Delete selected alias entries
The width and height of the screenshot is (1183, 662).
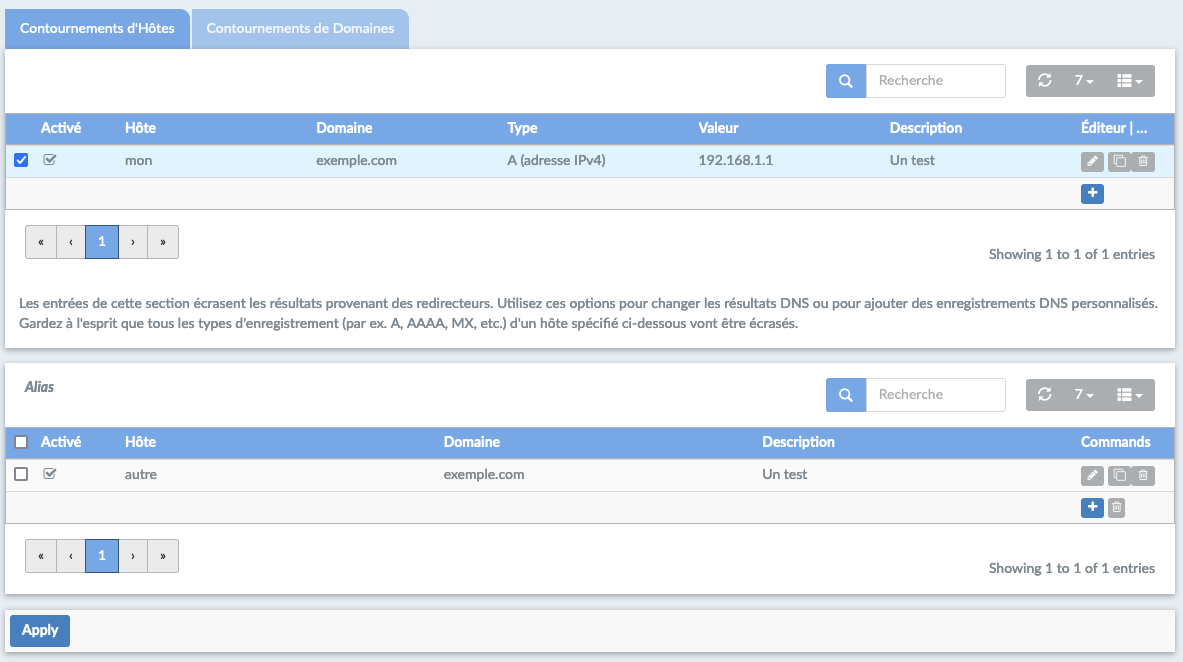[1117, 507]
